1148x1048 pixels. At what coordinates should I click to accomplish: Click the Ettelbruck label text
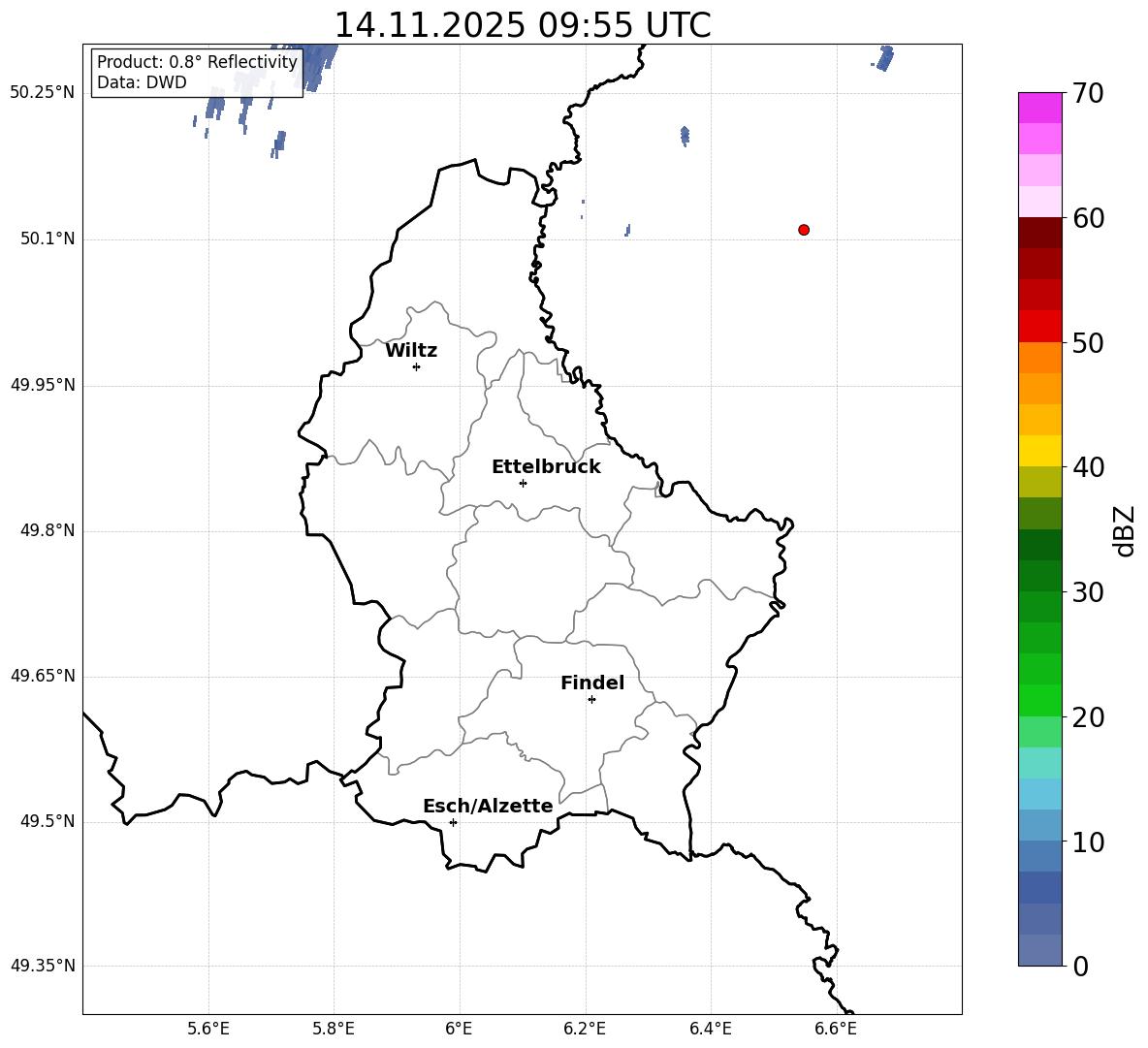546,467
